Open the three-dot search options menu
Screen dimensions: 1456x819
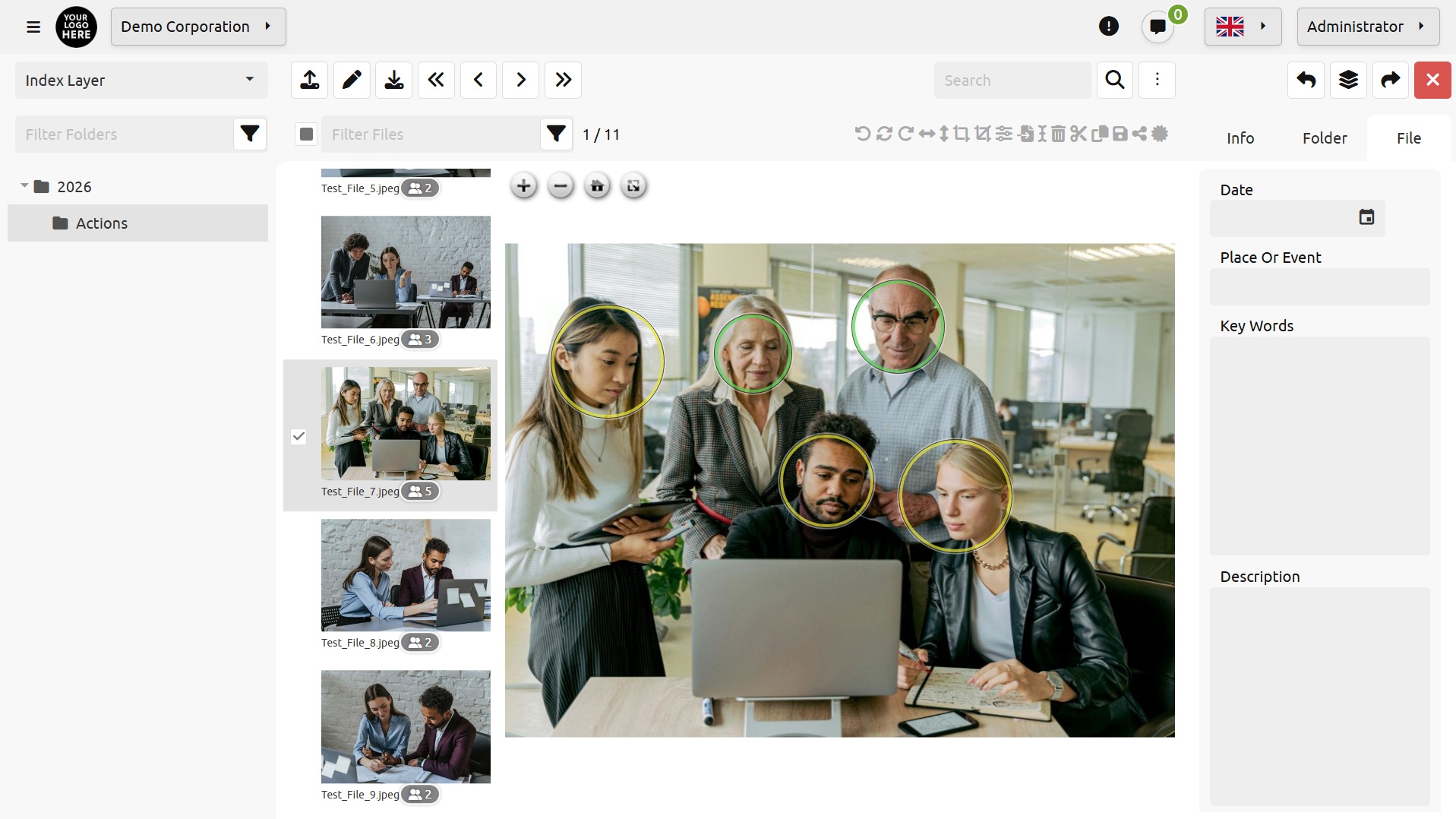pos(1157,80)
